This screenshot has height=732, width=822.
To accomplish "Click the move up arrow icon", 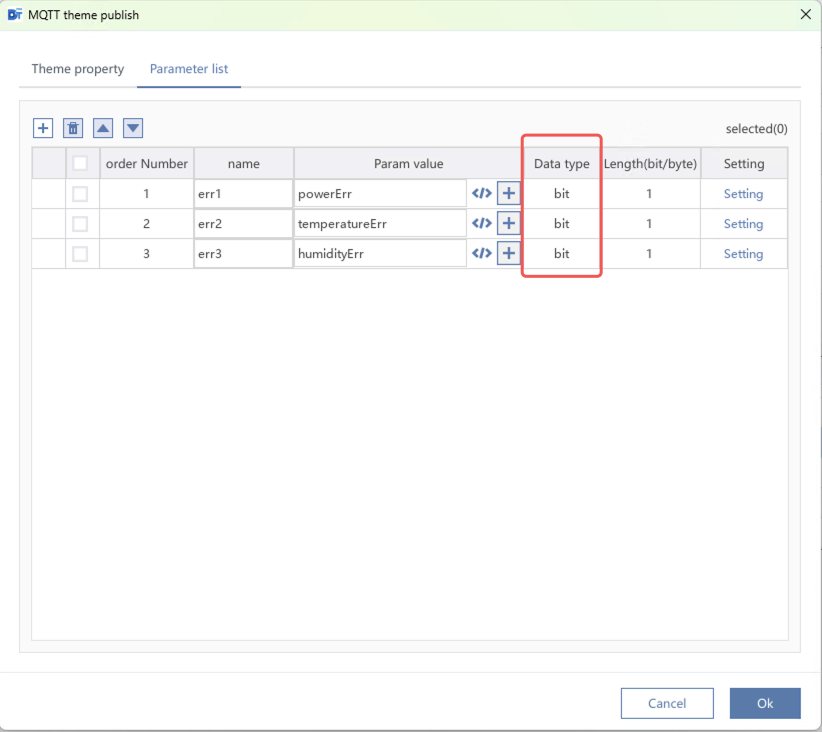I will click(x=103, y=128).
